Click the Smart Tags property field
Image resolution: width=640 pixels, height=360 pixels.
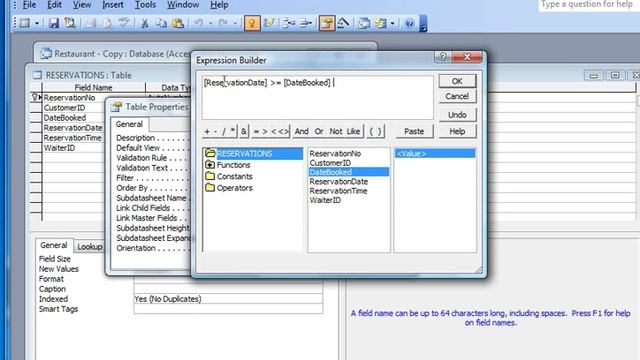[x=228, y=309]
